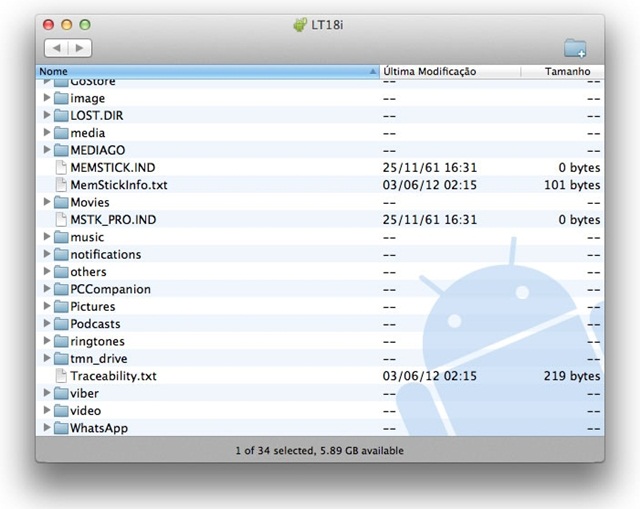The height and width of the screenshot is (509, 640).
Task: Select the MSTK_PRO.IND file icon
Action: click(x=61, y=220)
